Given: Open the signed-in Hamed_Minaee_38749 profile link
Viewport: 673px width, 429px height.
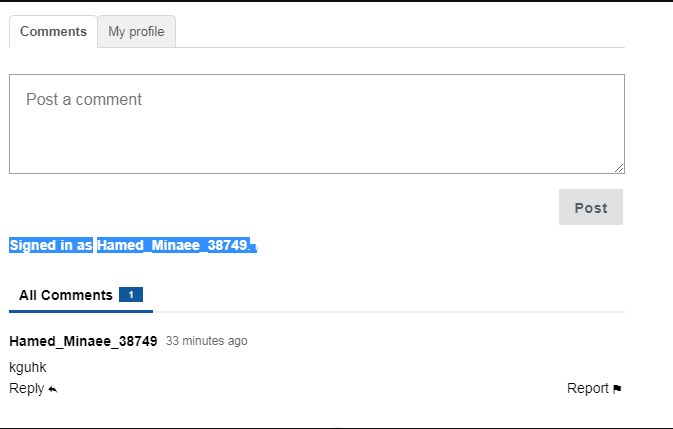Looking at the screenshot, I should [171, 245].
